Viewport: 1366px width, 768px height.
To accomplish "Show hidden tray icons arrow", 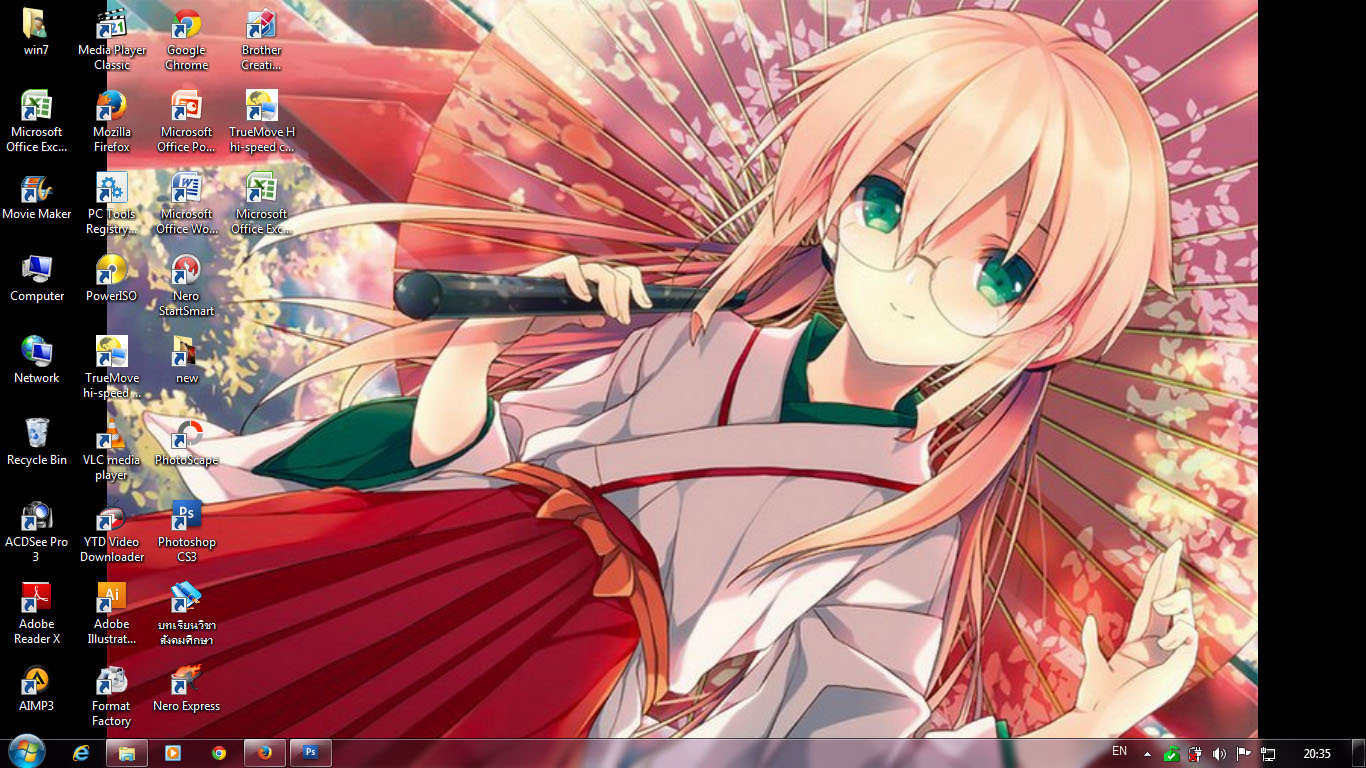I will pos(1147,754).
